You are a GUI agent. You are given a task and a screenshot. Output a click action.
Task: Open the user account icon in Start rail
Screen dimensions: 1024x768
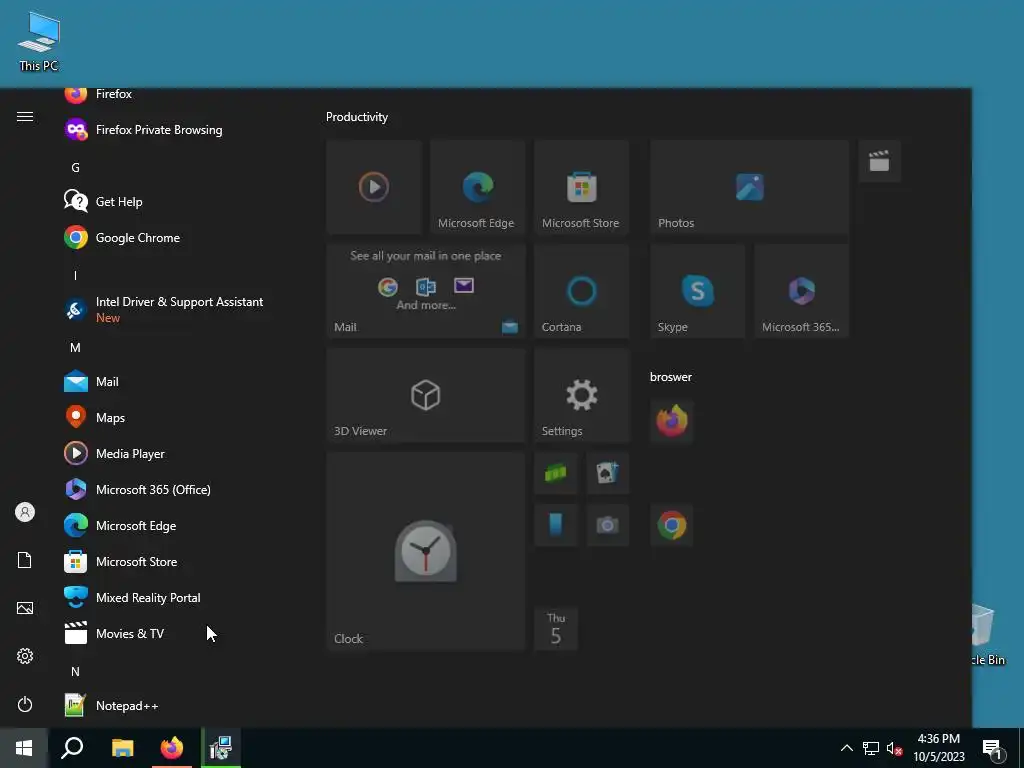[x=25, y=513]
